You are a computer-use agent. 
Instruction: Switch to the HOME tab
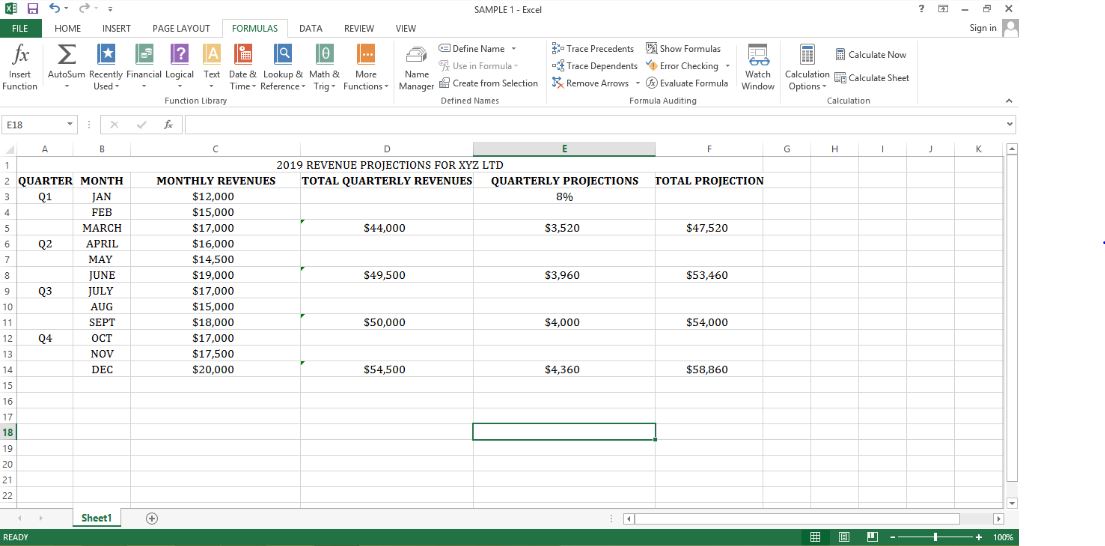(x=68, y=28)
